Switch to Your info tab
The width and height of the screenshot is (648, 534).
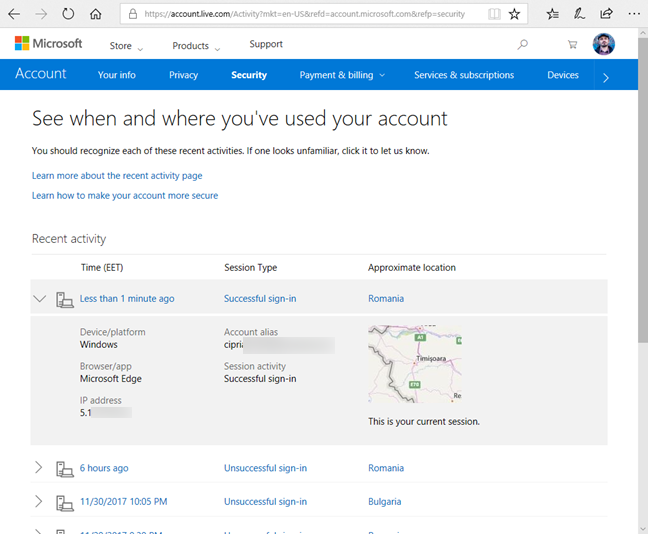pos(117,75)
